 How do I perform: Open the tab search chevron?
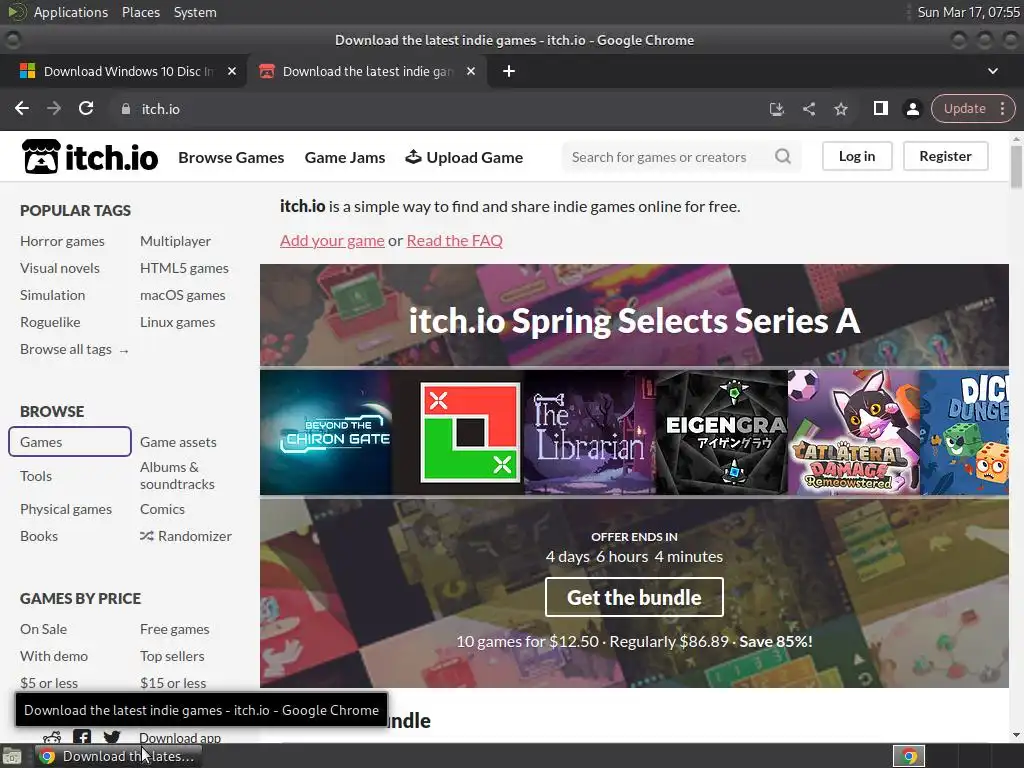993,71
